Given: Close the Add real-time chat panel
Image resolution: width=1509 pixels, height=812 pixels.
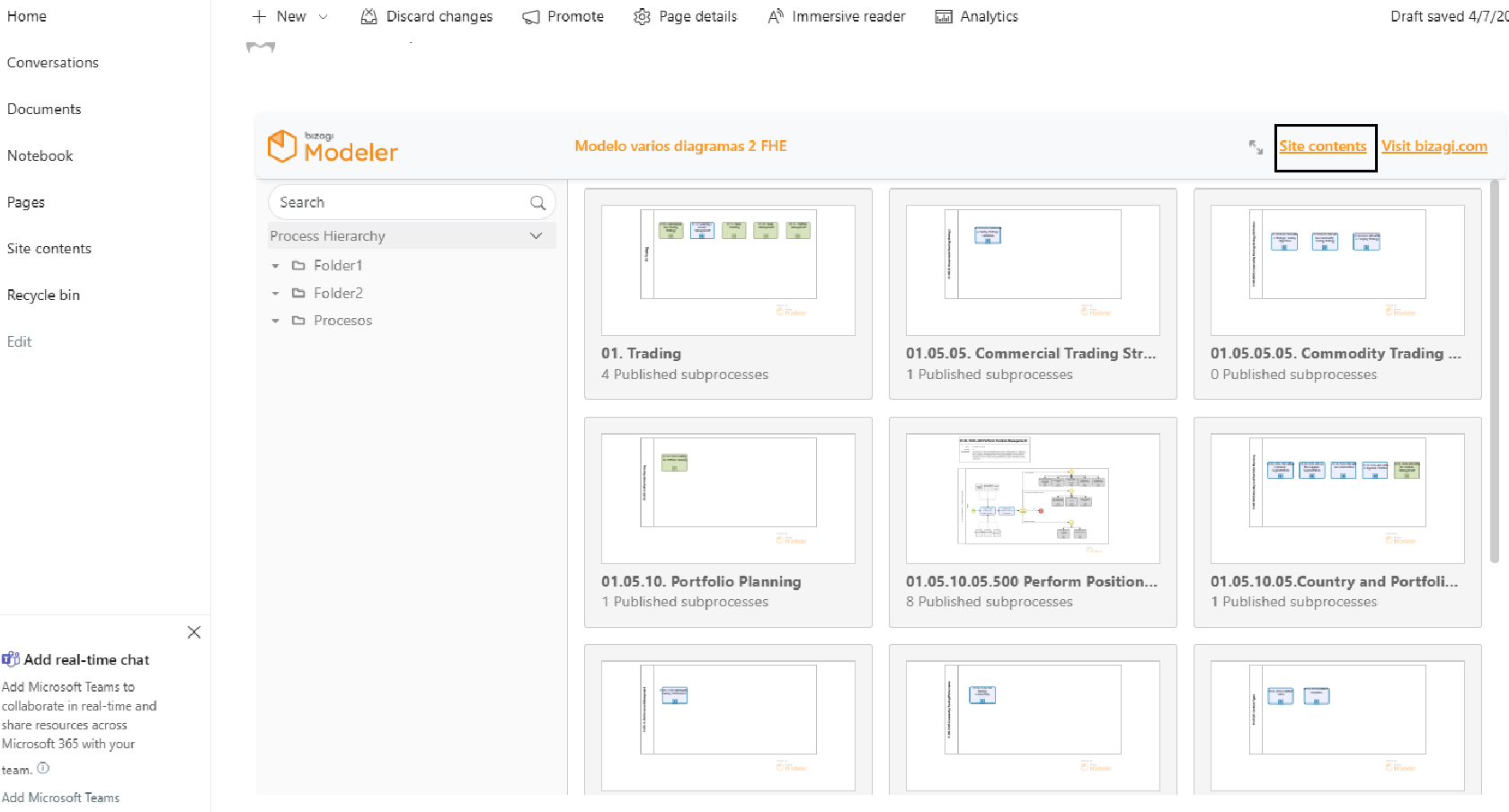Looking at the screenshot, I should tap(194, 632).
